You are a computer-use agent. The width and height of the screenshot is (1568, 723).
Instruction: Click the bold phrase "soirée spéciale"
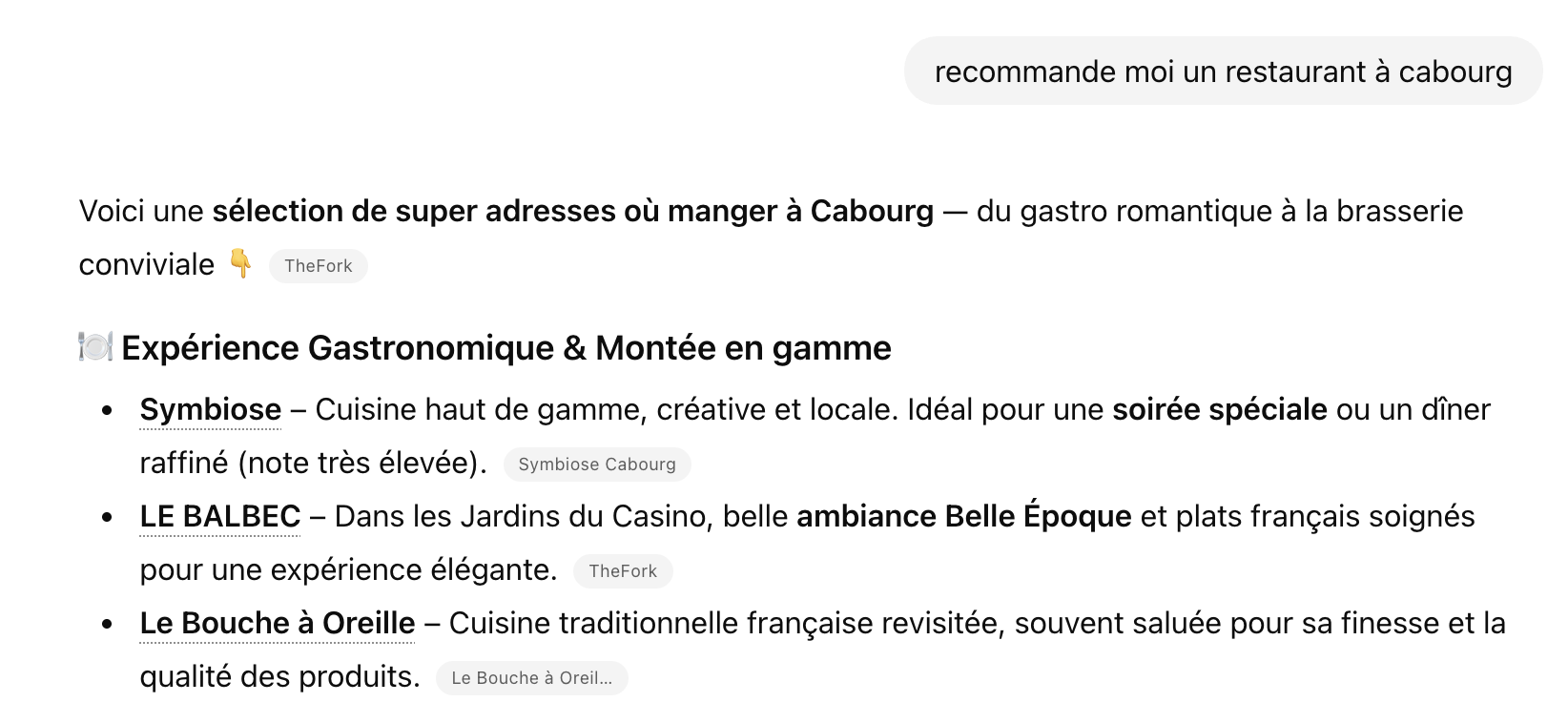pyautogui.click(x=1220, y=410)
